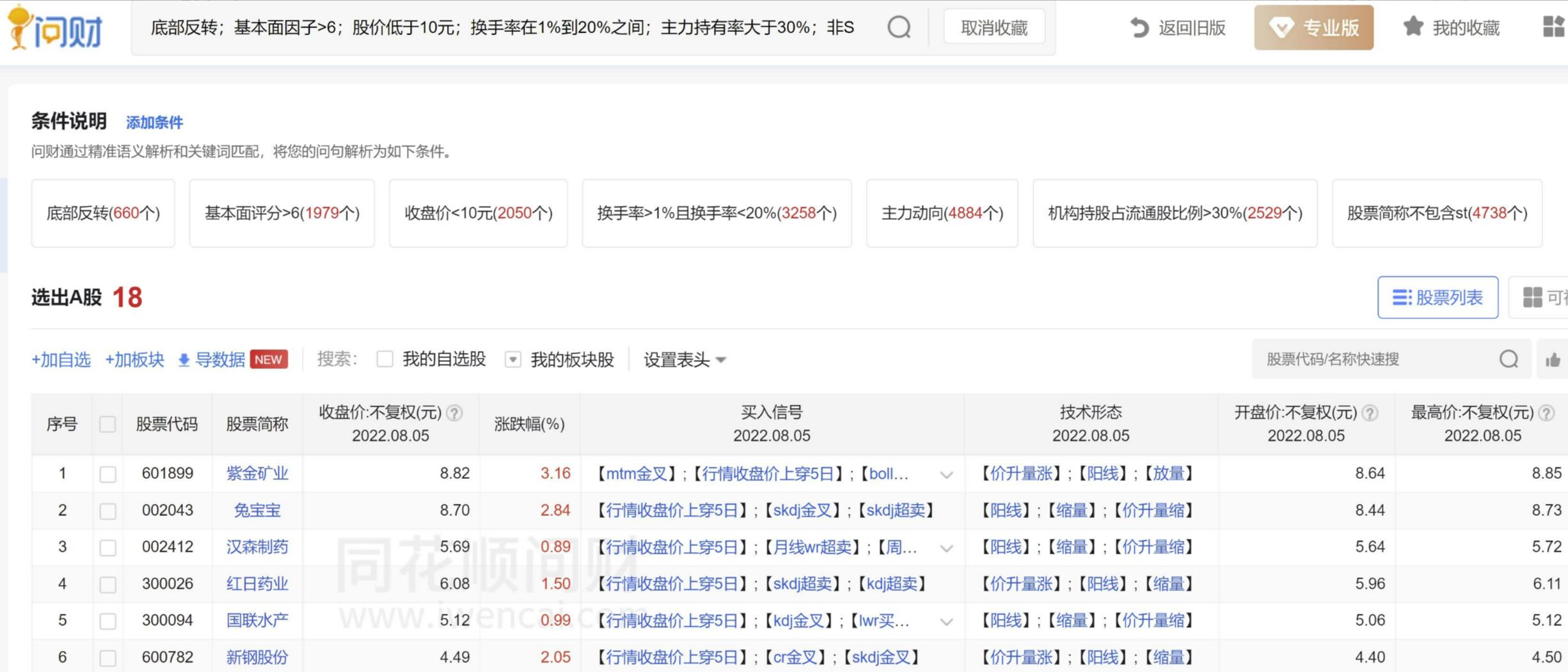The height and width of the screenshot is (672, 1568).
Task: Click the 我的收藏 star icon
Action: (x=1411, y=27)
